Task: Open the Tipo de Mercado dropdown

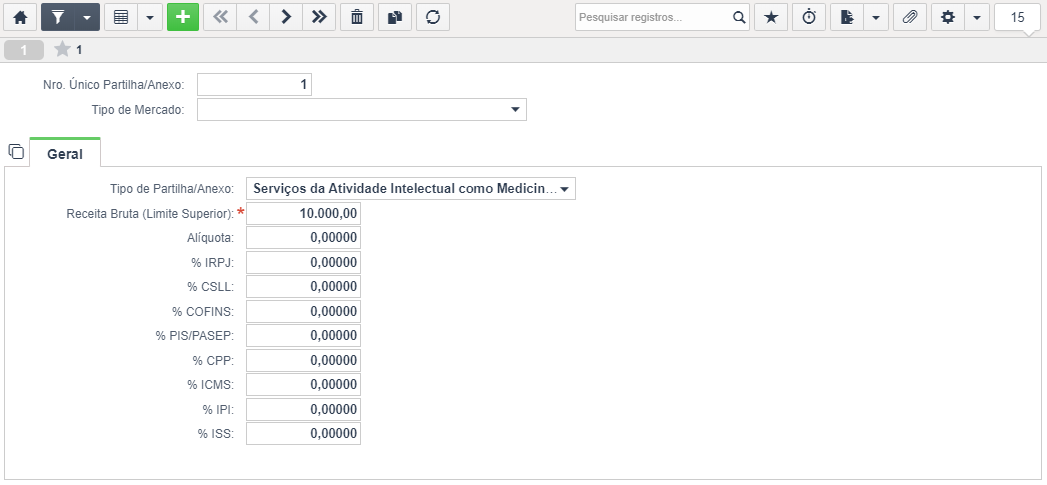Action: coord(362,110)
